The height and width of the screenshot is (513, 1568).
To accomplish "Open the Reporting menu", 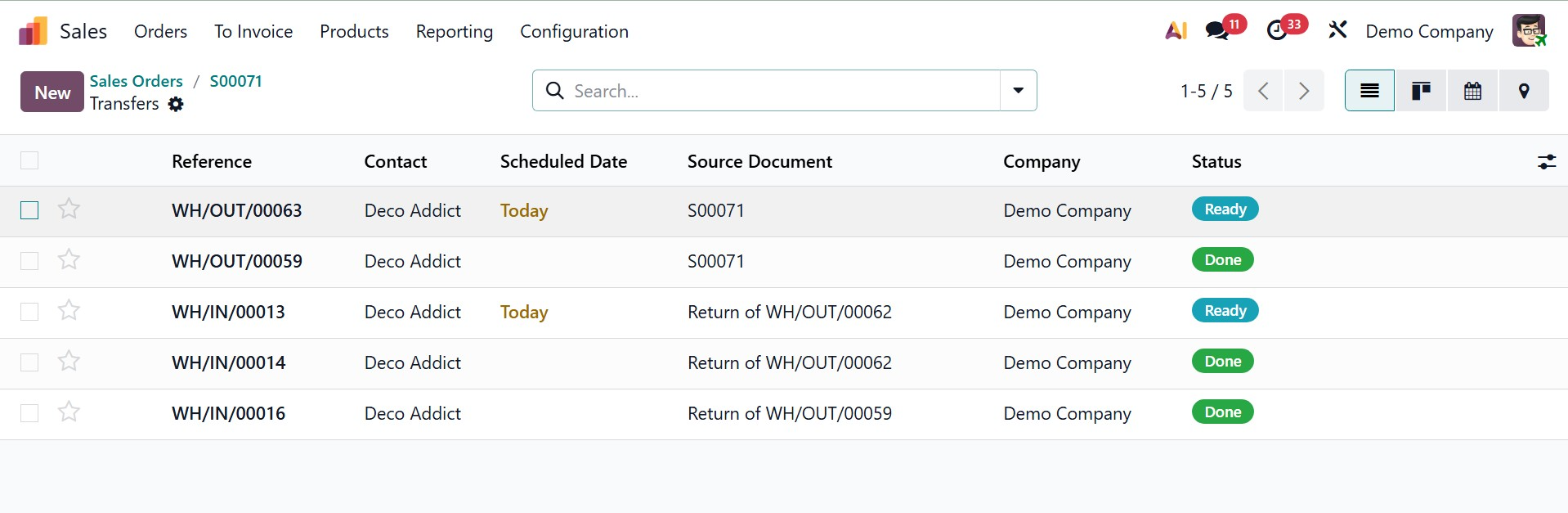I will (454, 31).
